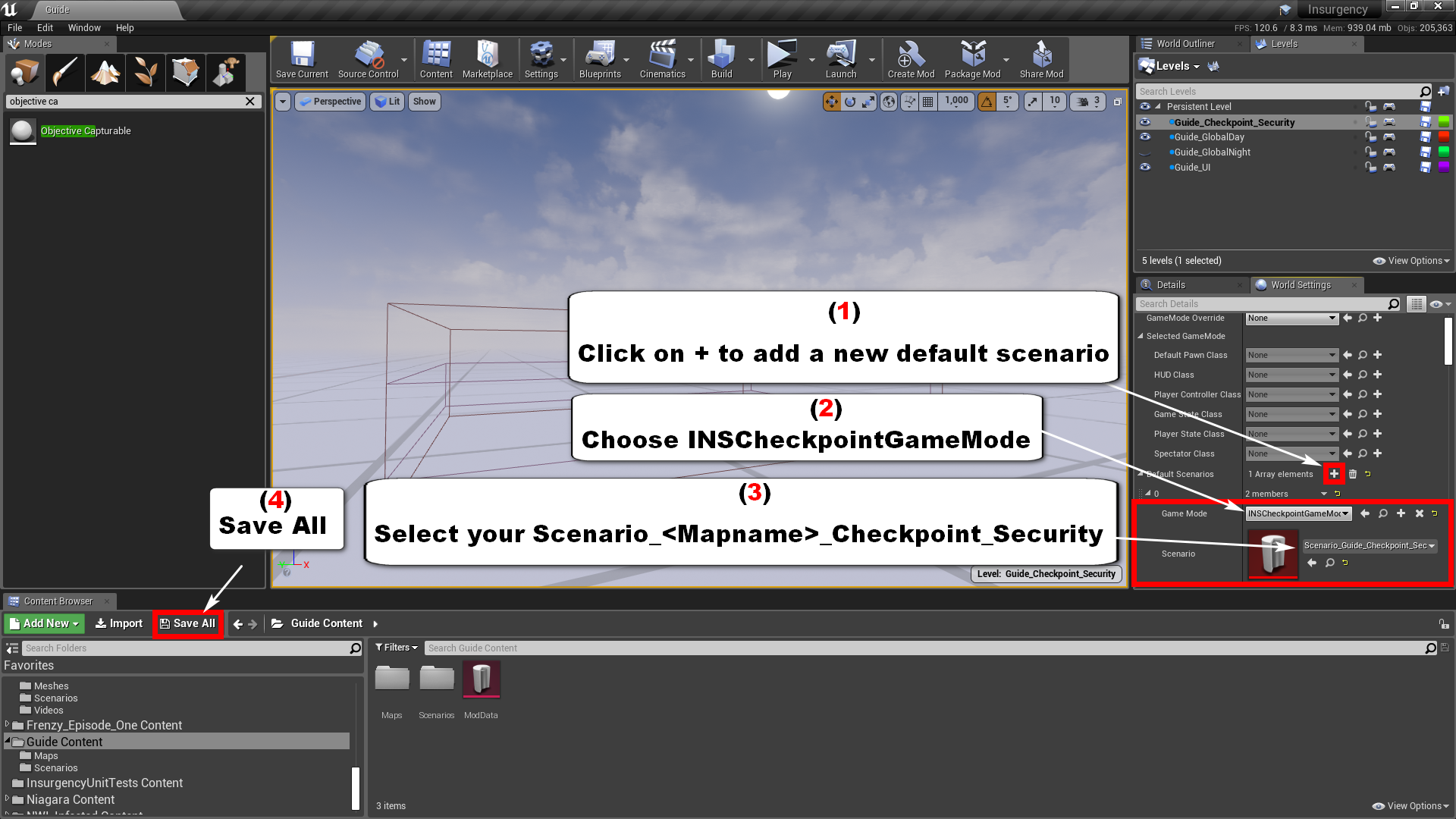Select Paint mode brush icon

click(x=64, y=73)
